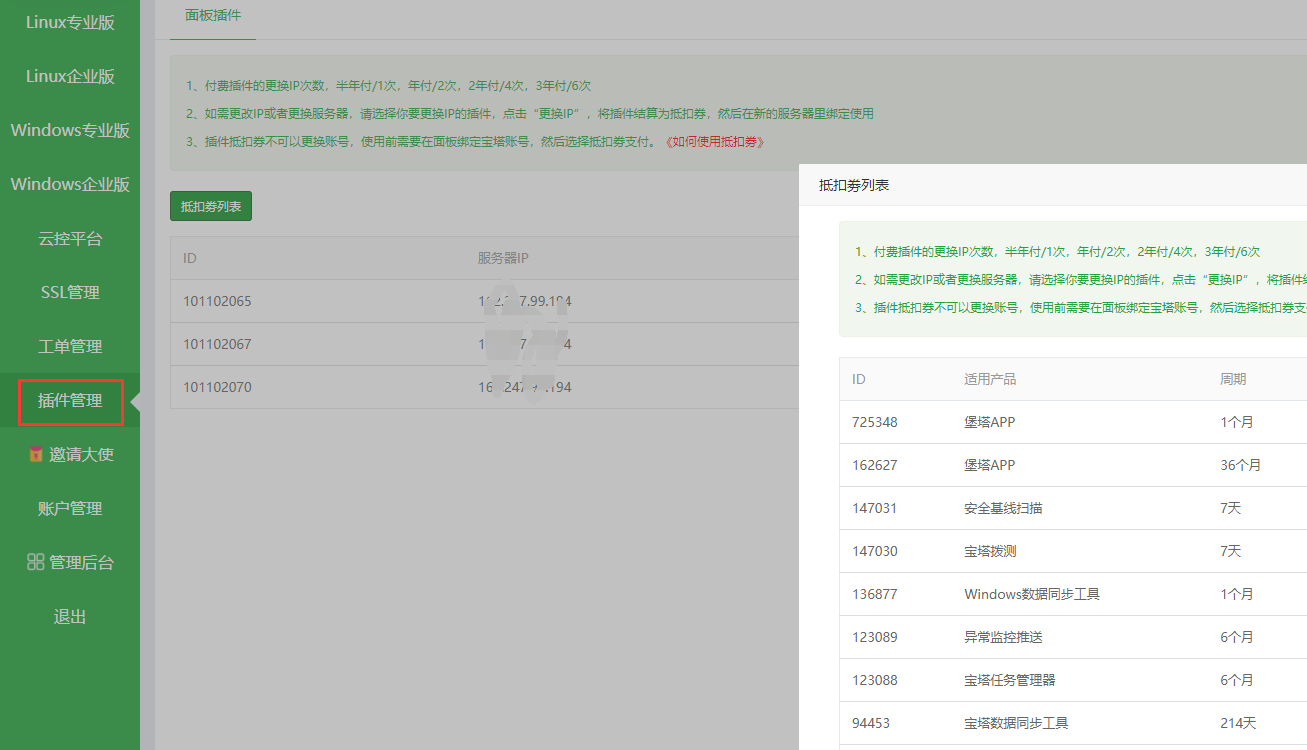
Task: Open SSL管理 page
Action: coord(70,292)
